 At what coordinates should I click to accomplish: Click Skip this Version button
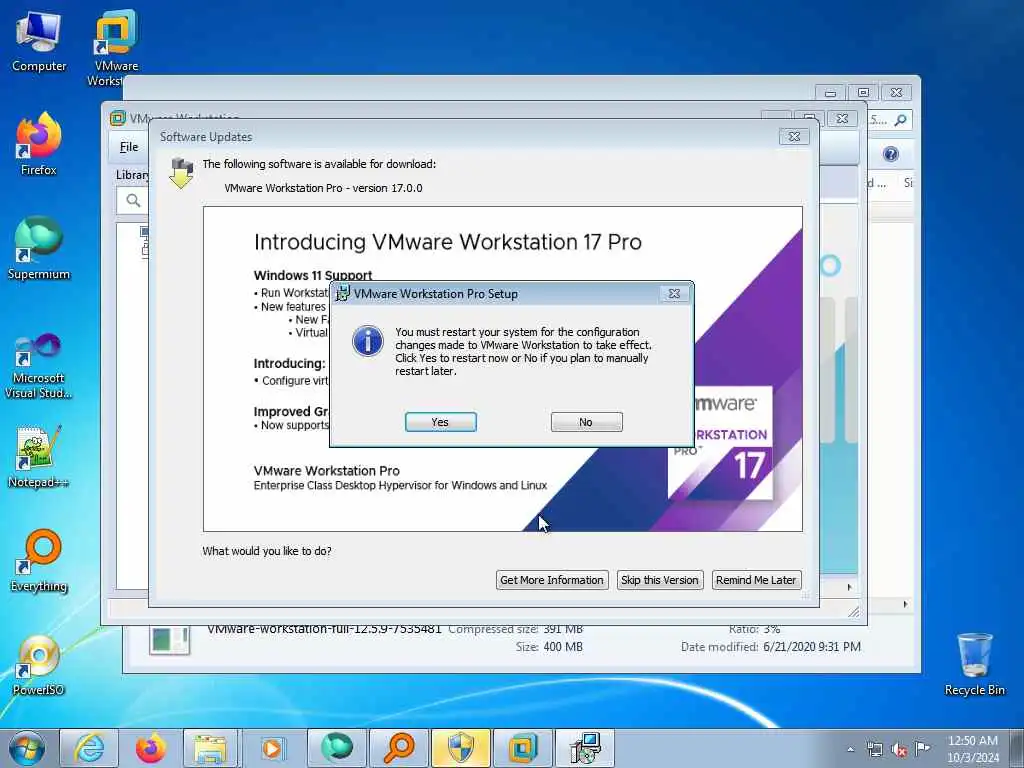[660, 580]
